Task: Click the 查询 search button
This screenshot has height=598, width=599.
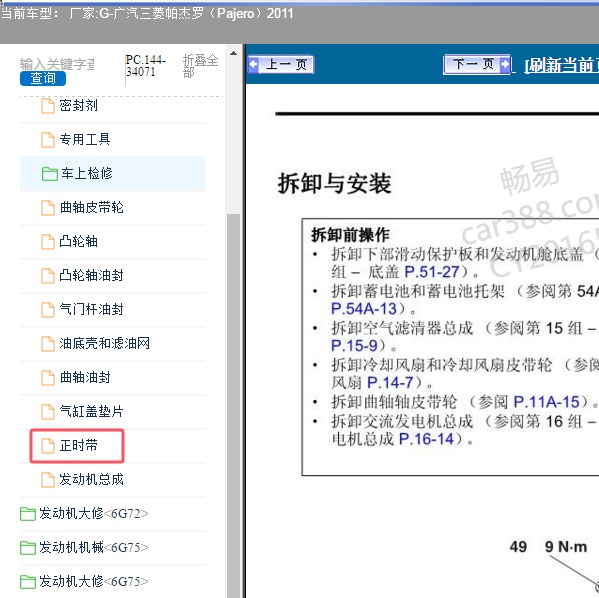Action: click(x=43, y=78)
